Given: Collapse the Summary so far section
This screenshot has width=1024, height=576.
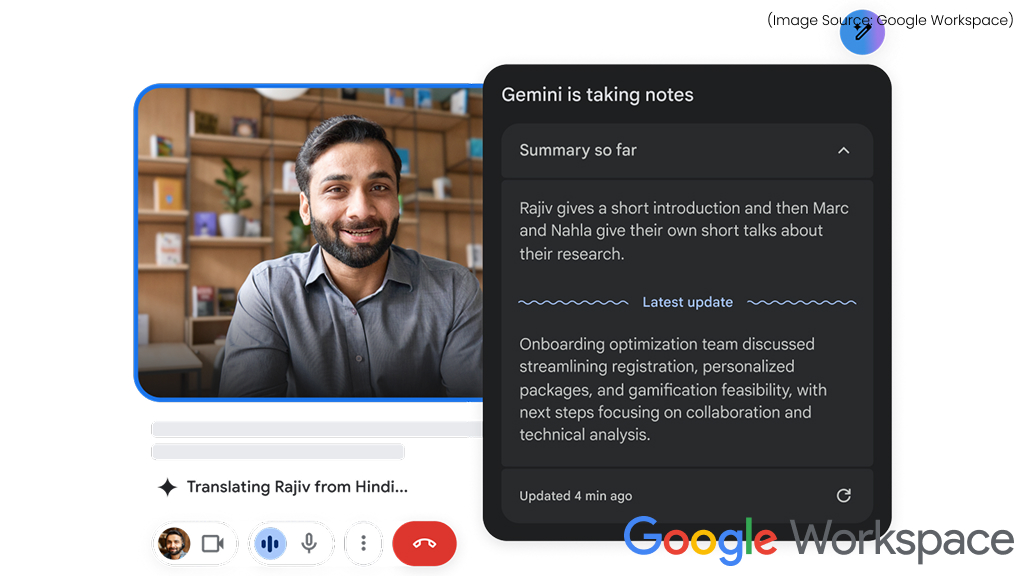Looking at the screenshot, I should (844, 151).
